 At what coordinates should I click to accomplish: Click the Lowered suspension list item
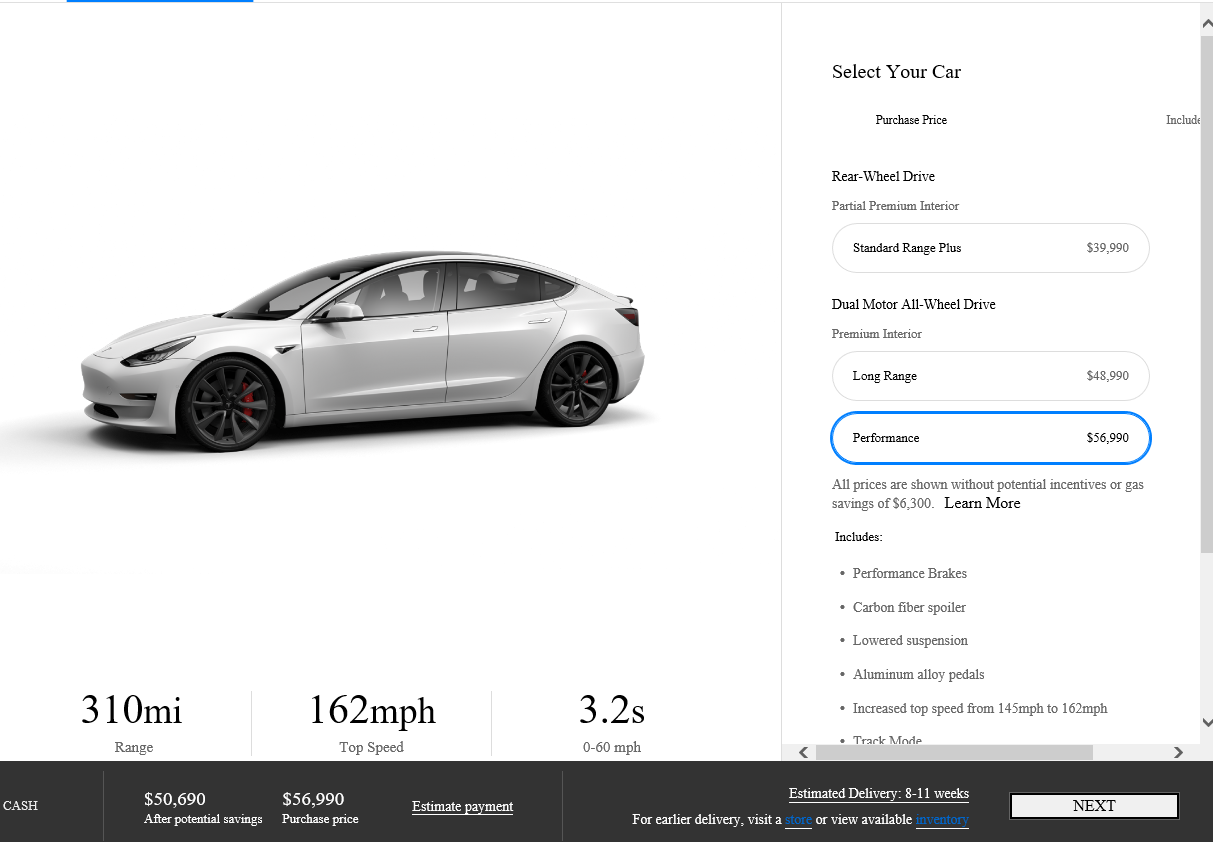click(910, 641)
